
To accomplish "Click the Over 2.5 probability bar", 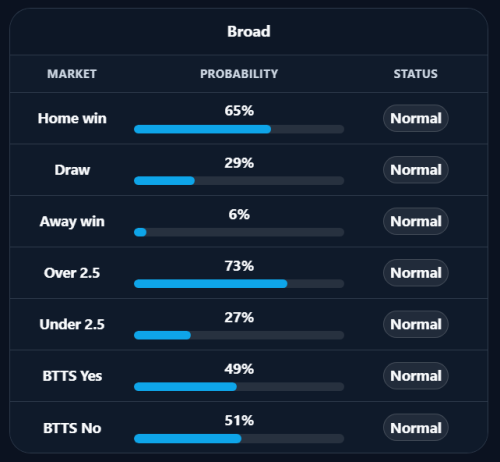I will (239, 284).
